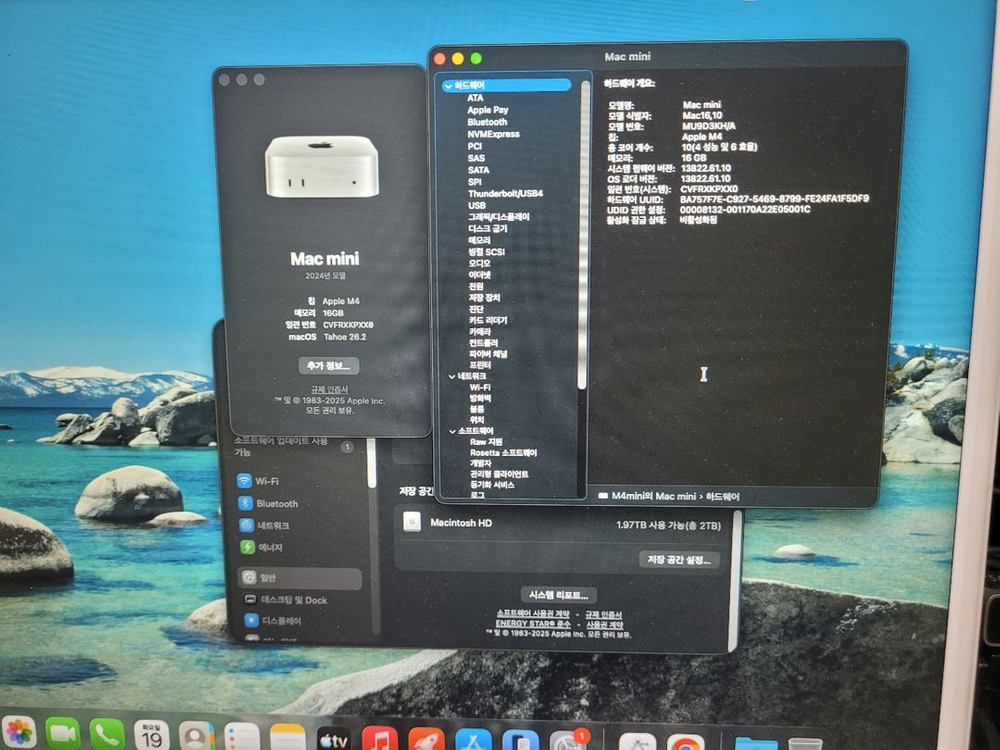1000x750 pixels.
Task: Open Contacts from the Dock
Action: (196, 737)
